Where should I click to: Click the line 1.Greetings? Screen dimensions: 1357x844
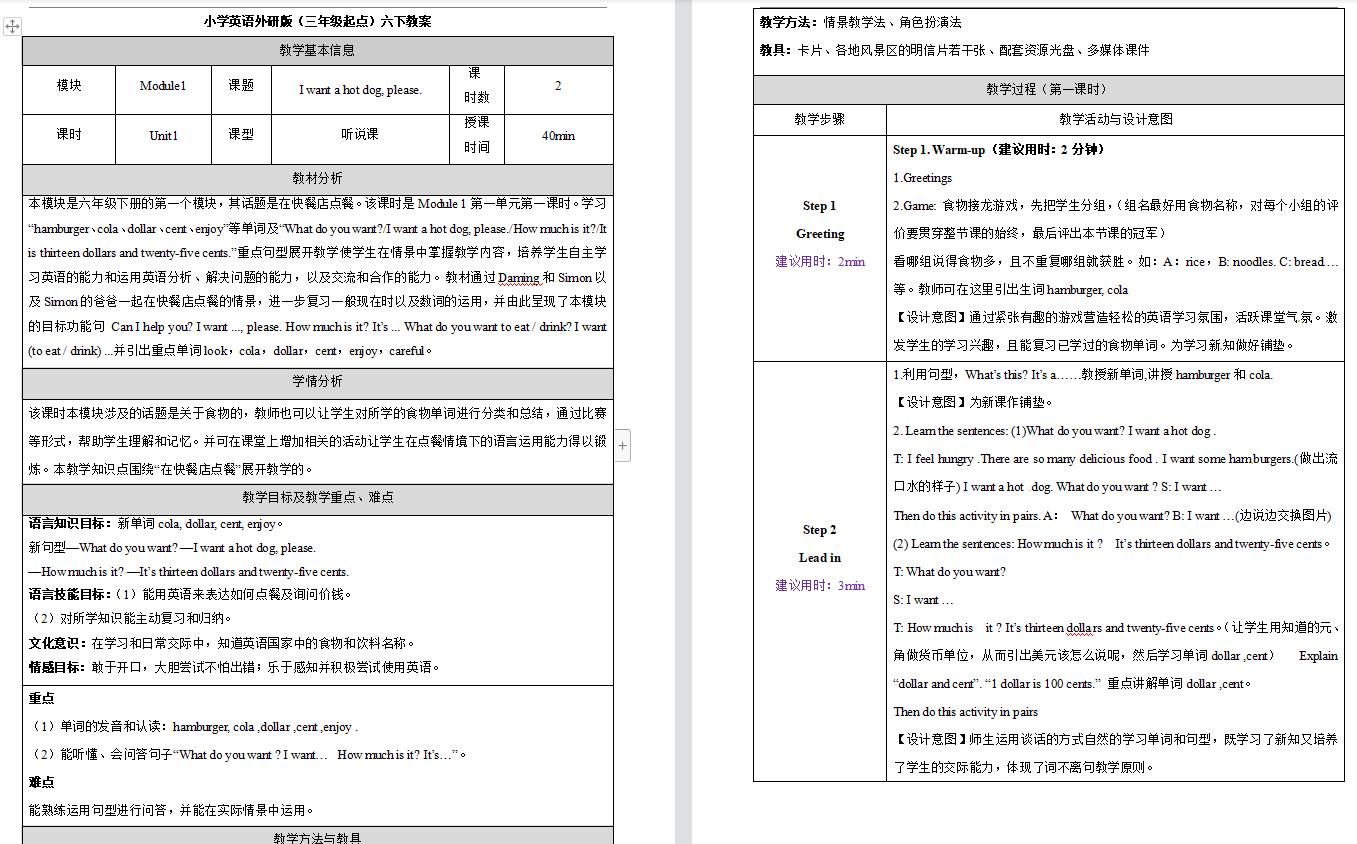(x=922, y=178)
